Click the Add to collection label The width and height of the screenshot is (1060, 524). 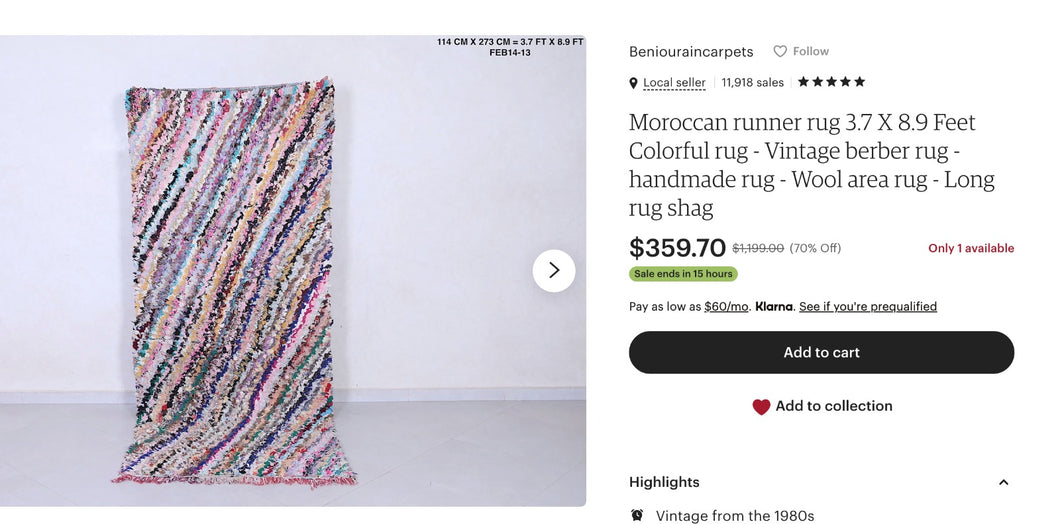pos(834,406)
